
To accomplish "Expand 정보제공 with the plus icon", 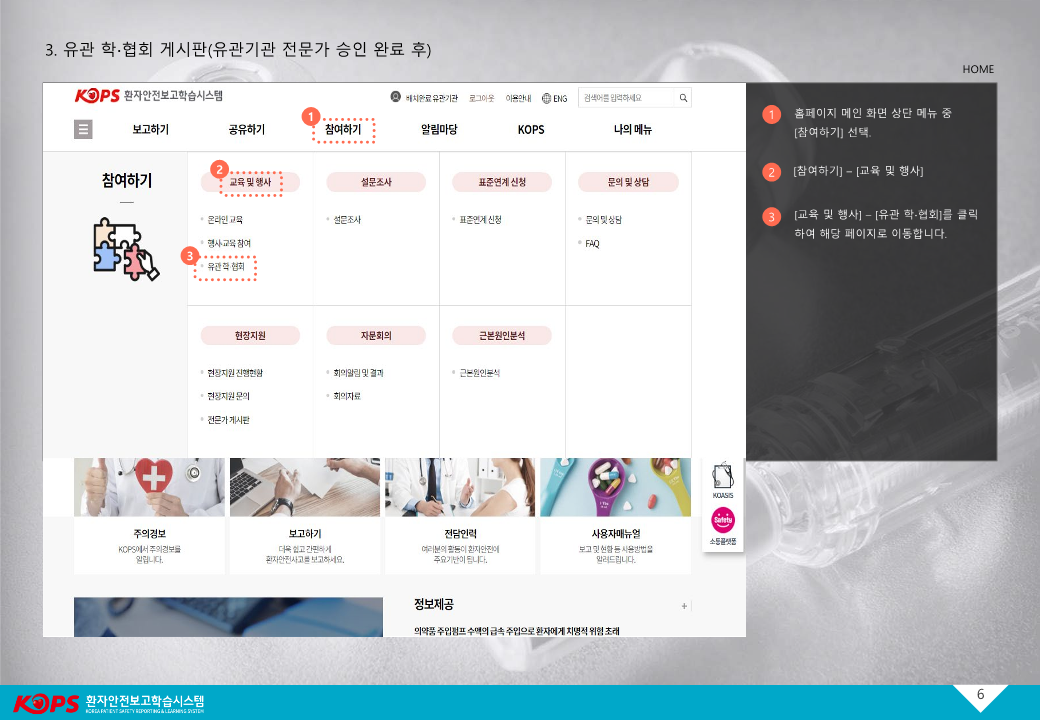I will (x=684, y=606).
